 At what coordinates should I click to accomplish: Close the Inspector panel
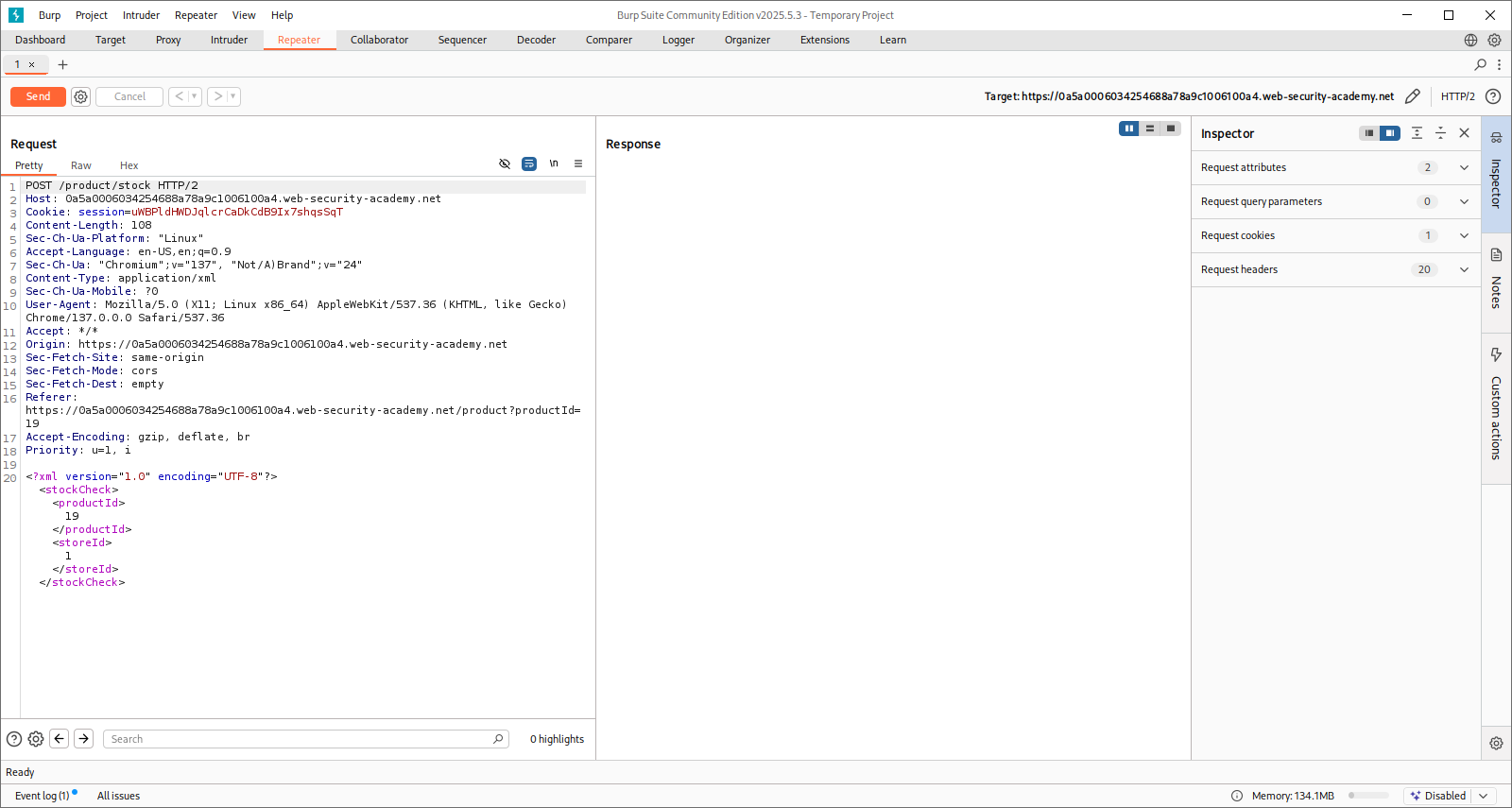click(1464, 133)
